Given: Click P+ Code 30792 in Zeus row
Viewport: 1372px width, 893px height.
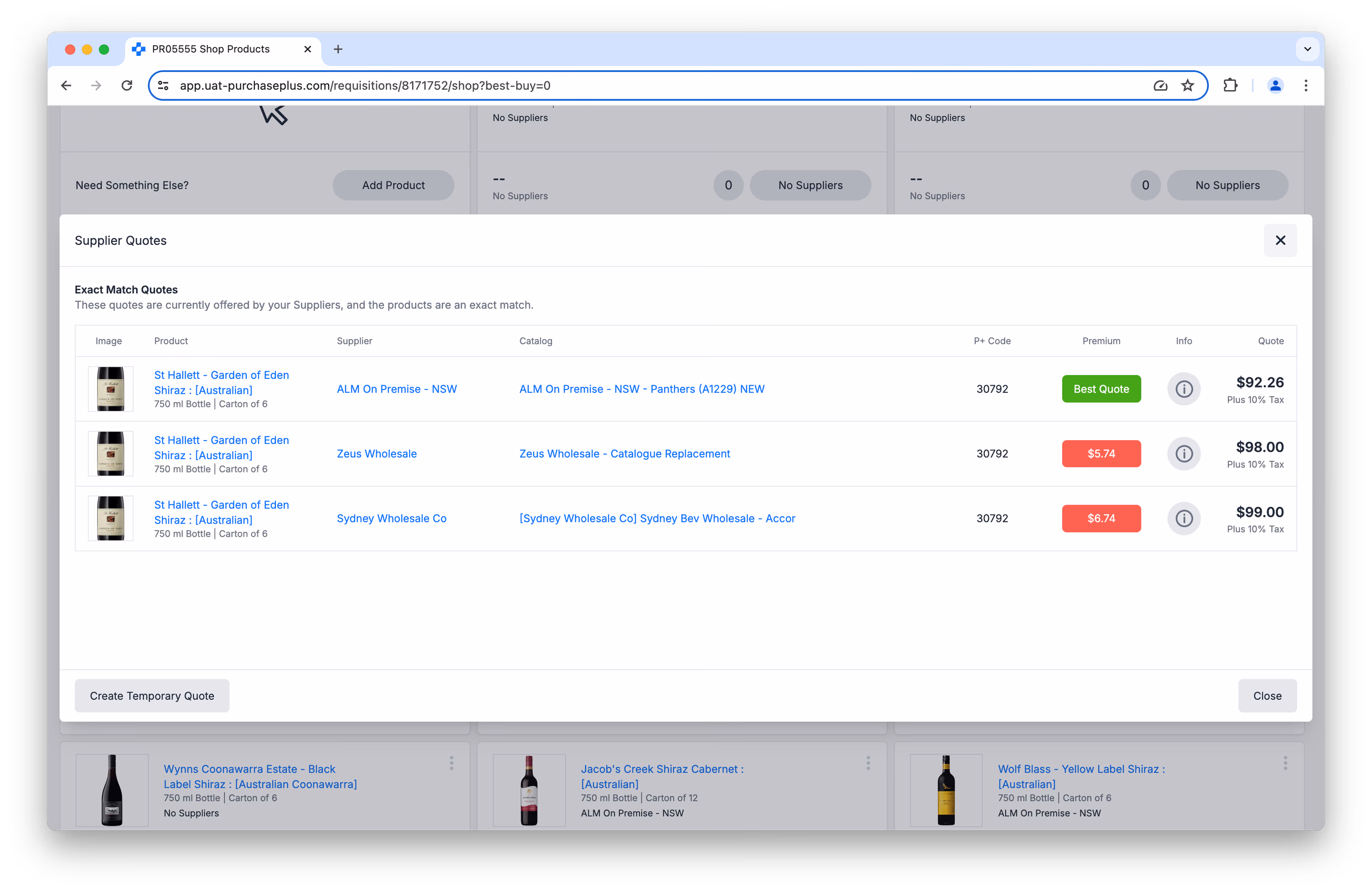Looking at the screenshot, I should (x=992, y=454).
